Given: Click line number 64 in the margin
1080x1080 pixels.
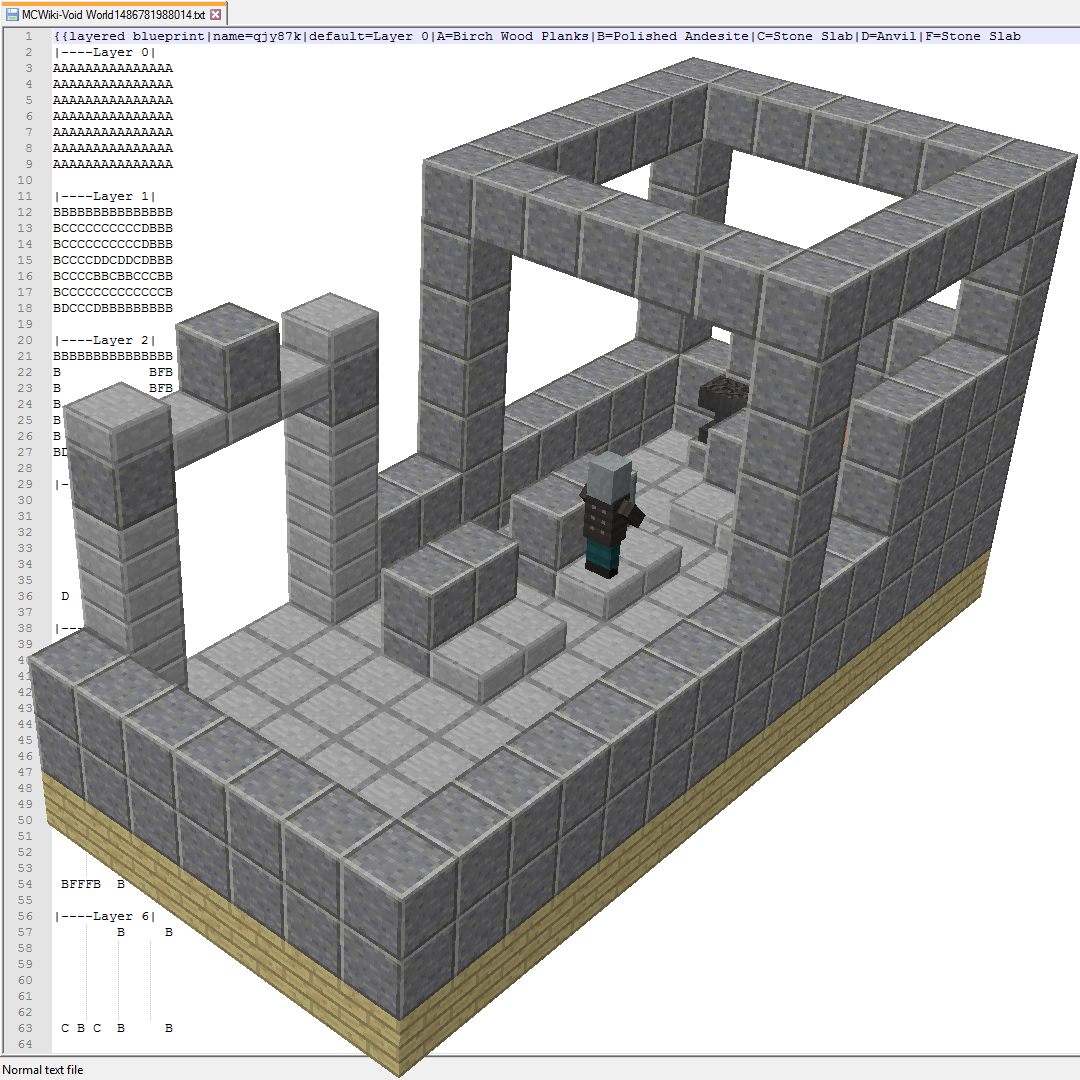Looking at the screenshot, I should click(x=29, y=1044).
